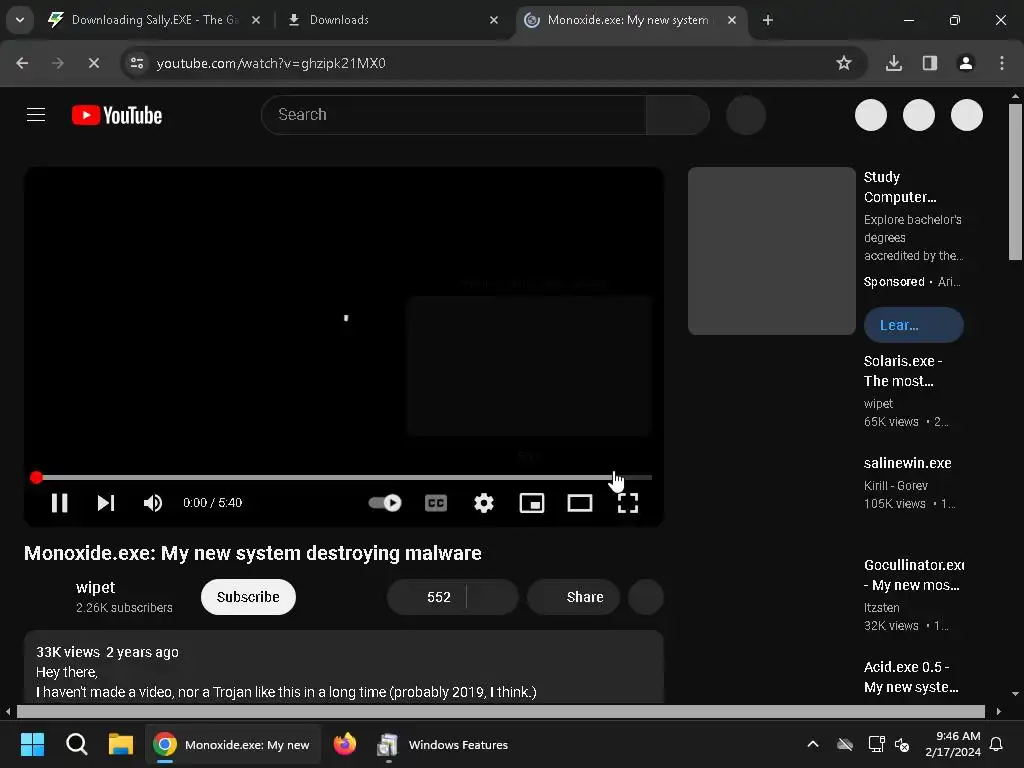Subscribe to the wipet channel

tap(248, 597)
